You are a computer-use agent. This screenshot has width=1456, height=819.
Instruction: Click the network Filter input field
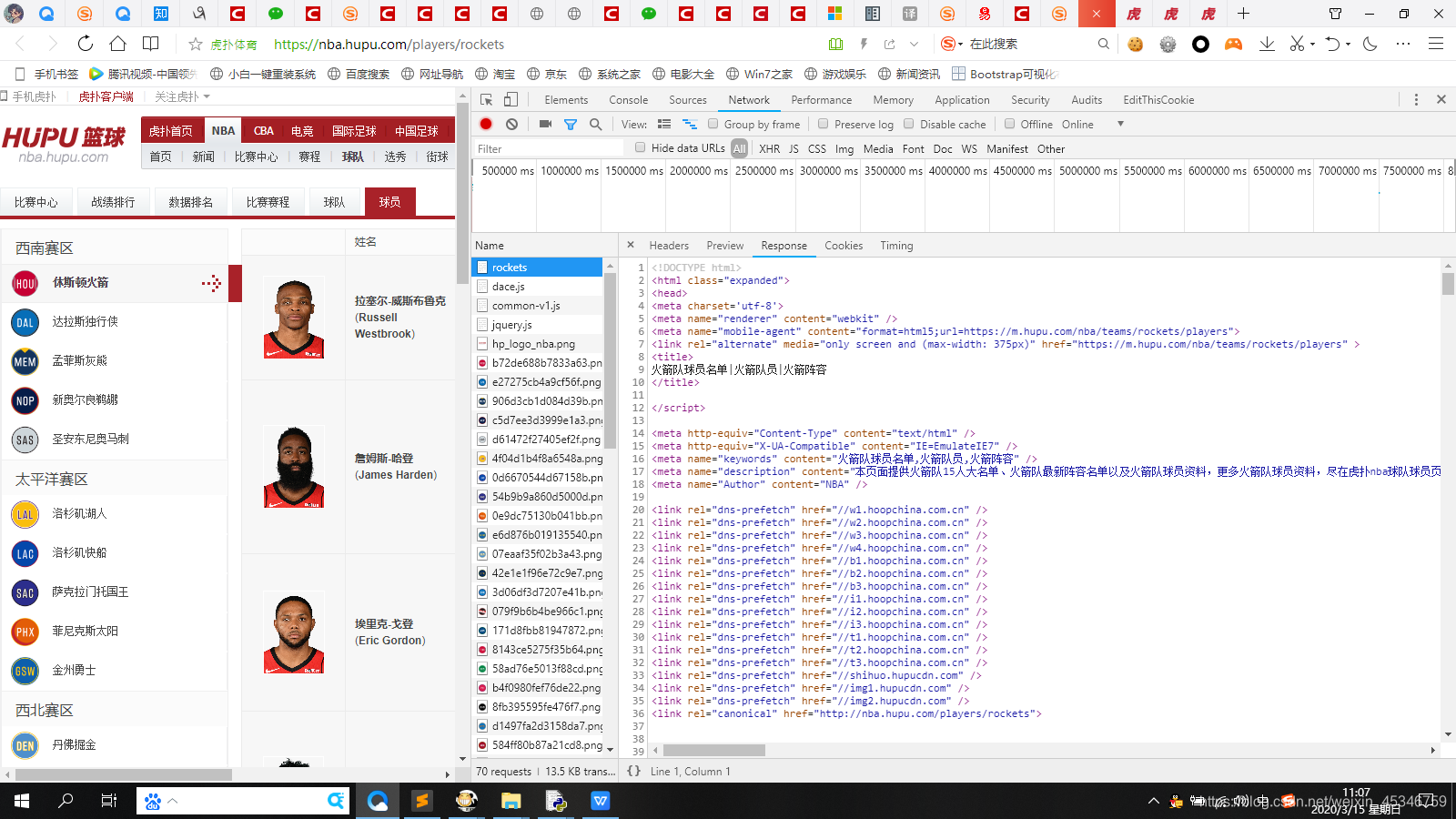coord(550,148)
